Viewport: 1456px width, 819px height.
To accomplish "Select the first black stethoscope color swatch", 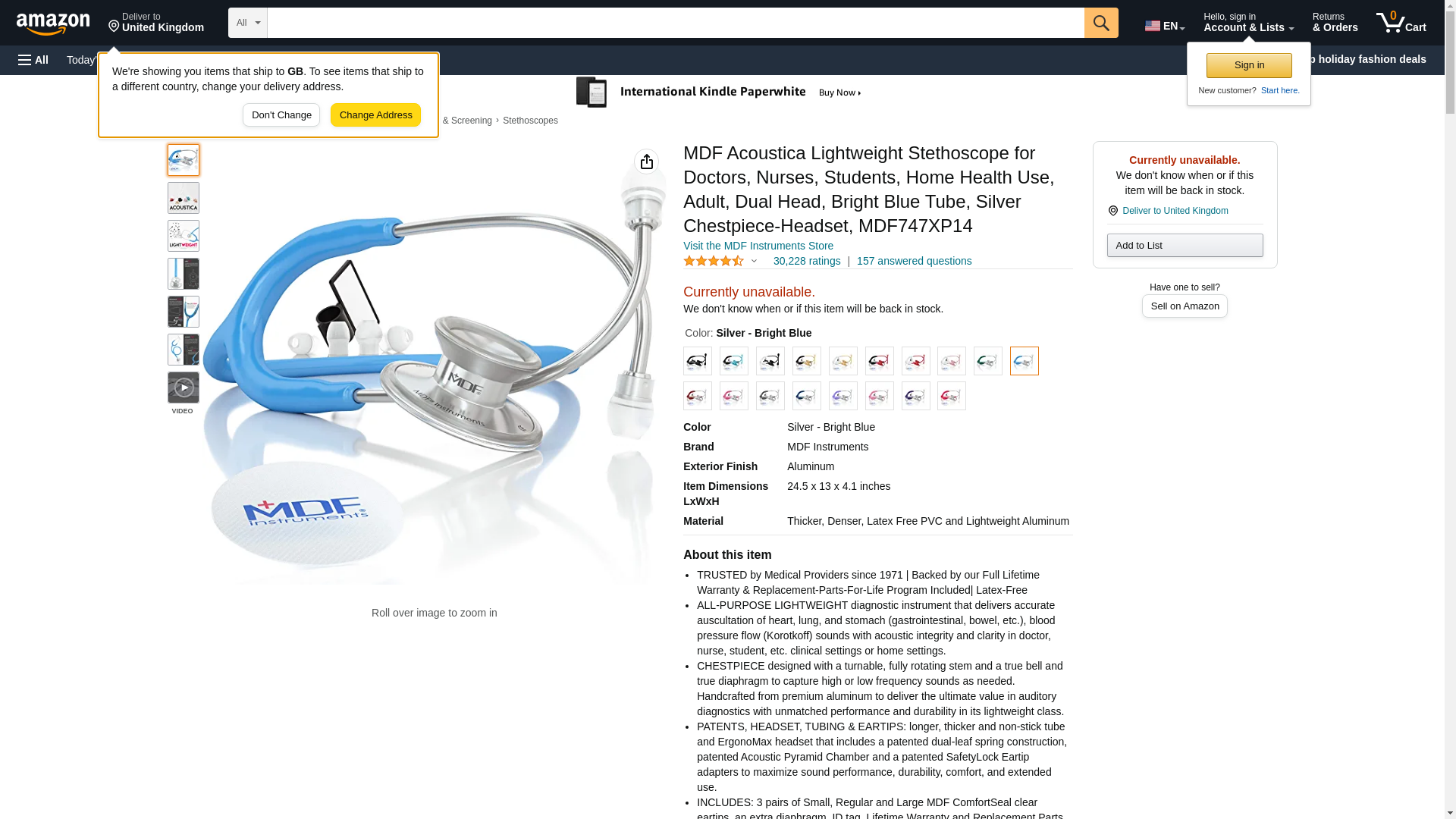I will click(697, 361).
